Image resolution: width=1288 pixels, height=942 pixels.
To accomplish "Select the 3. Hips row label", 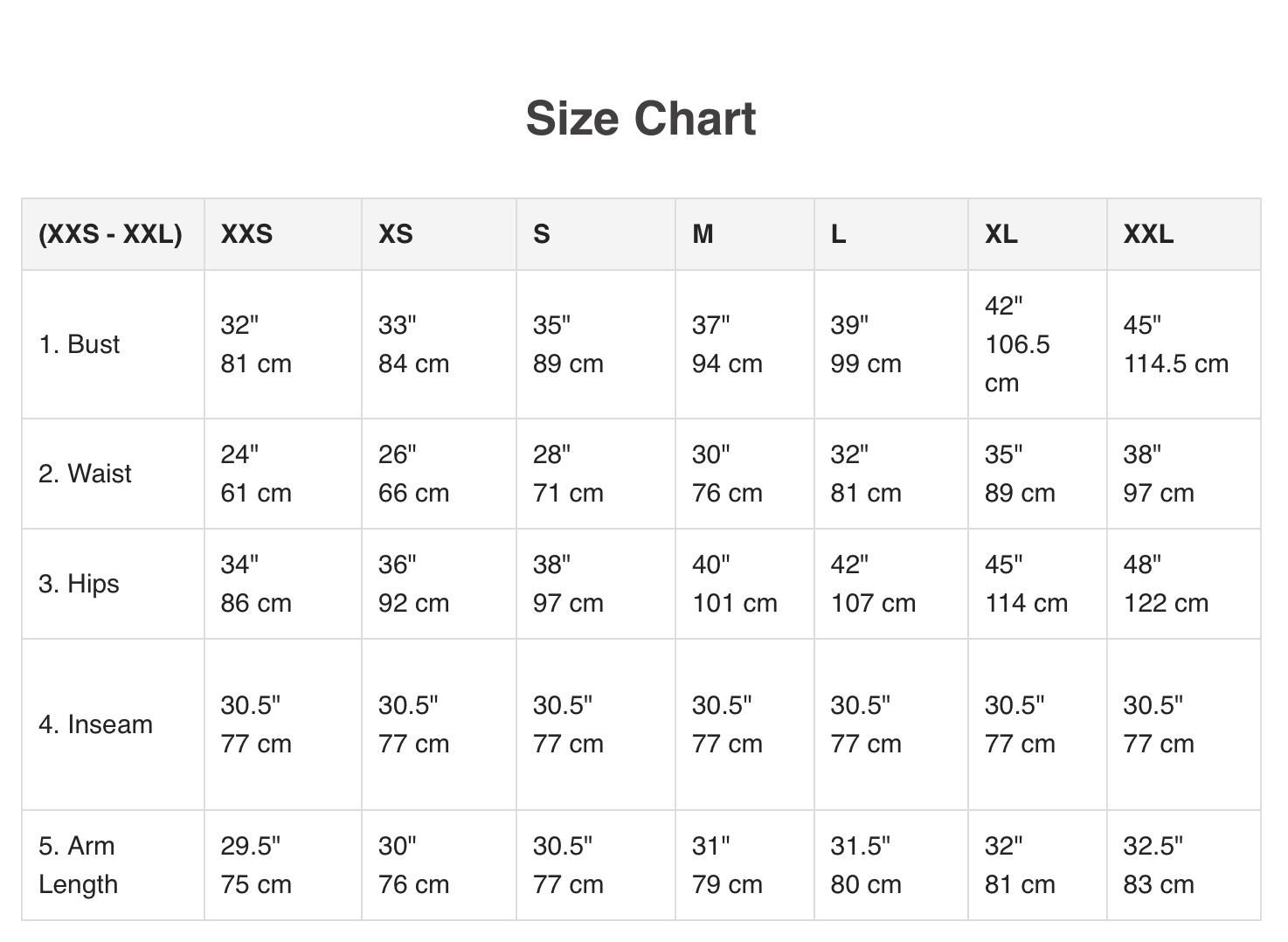I will pyautogui.click(x=79, y=584).
